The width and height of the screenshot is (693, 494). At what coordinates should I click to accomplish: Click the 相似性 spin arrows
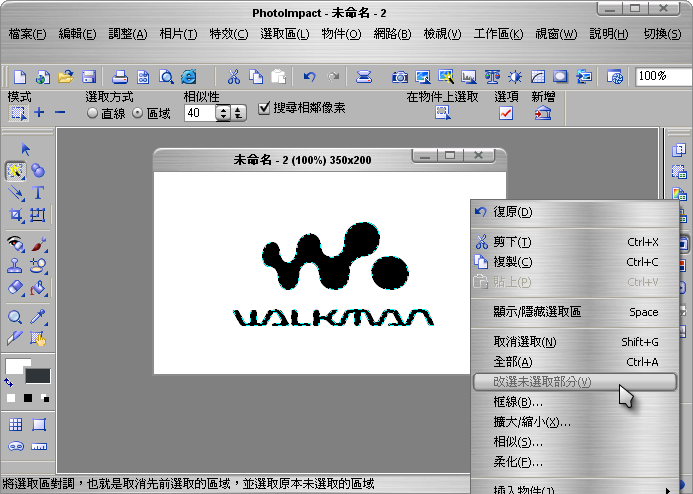(223, 113)
